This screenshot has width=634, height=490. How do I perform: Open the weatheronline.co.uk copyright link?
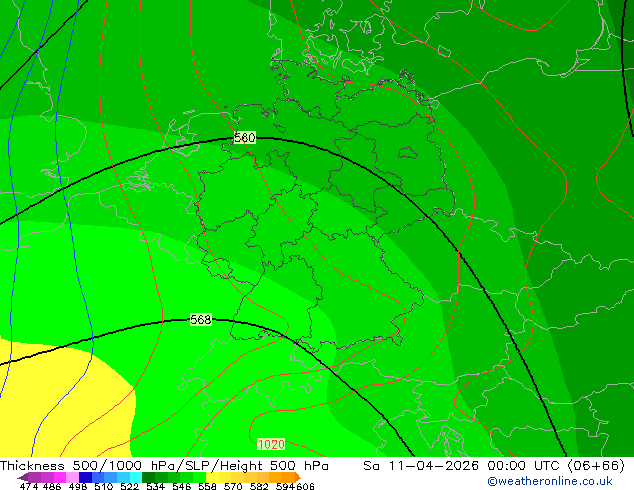(550, 481)
